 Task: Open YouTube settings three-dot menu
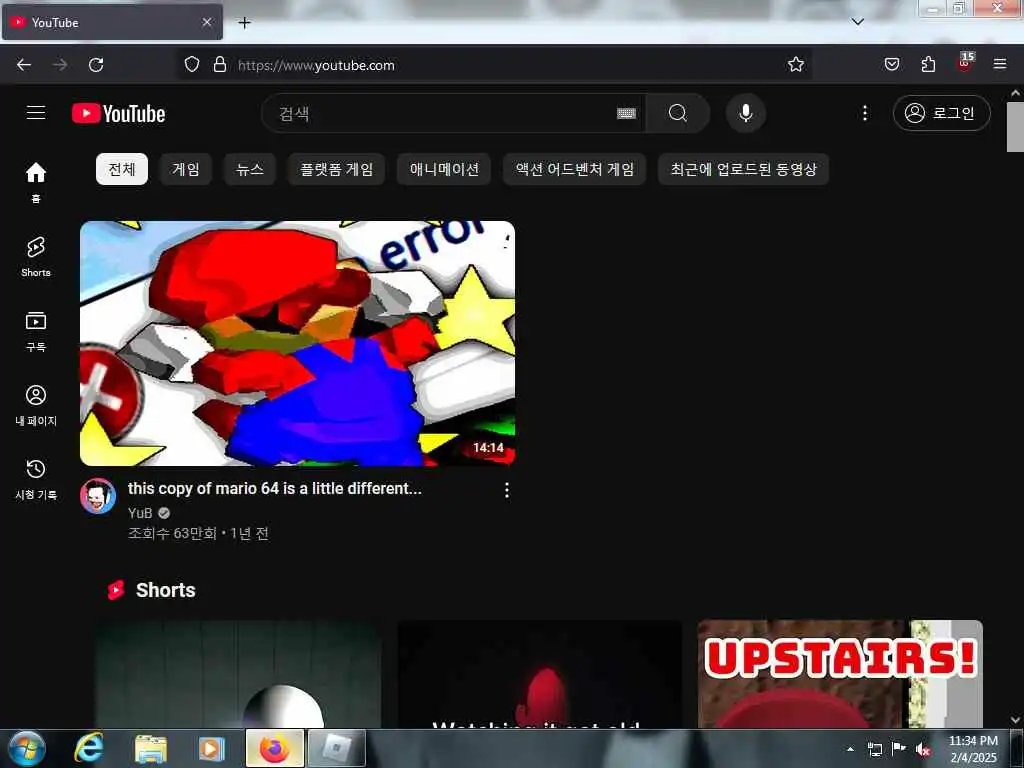(865, 114)
